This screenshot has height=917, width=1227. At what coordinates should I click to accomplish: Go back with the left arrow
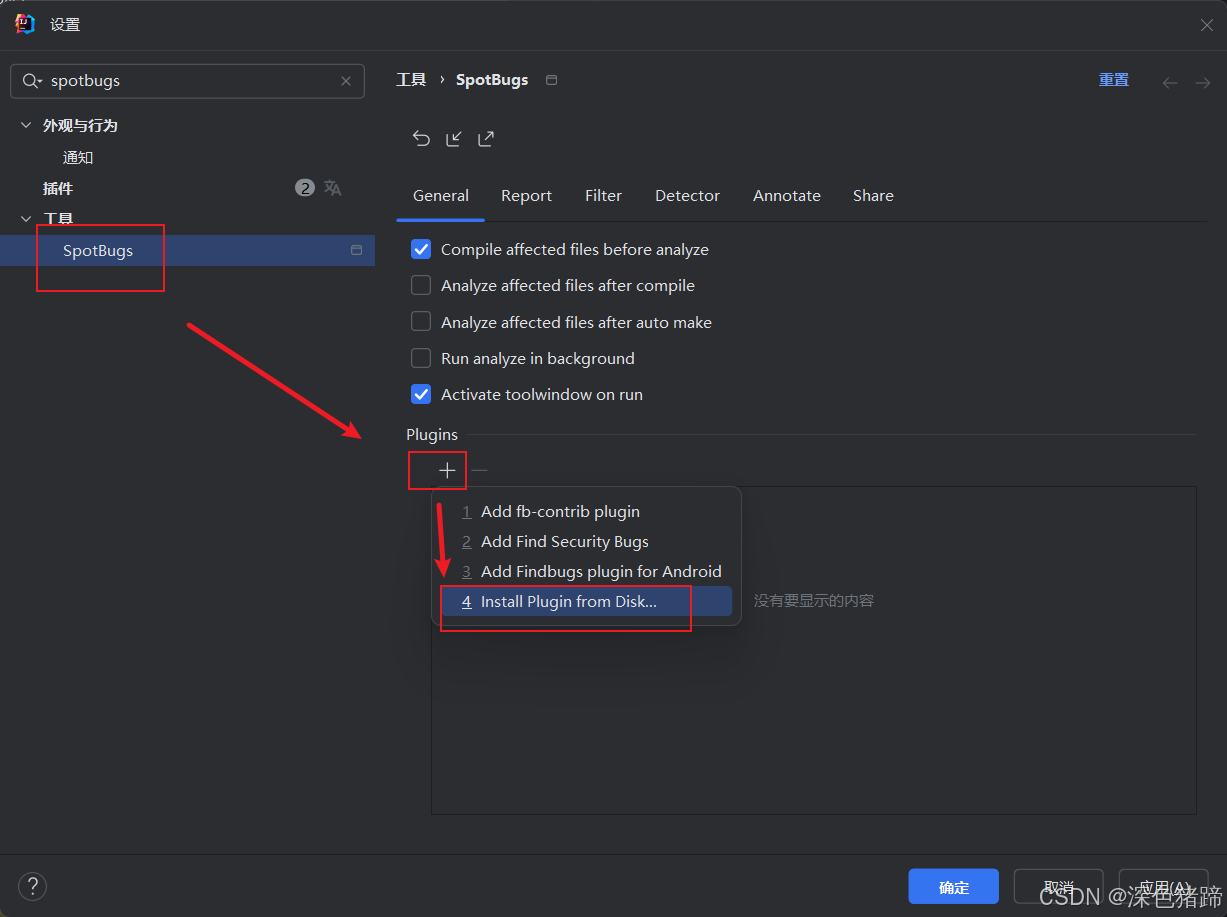(1170, 82)
